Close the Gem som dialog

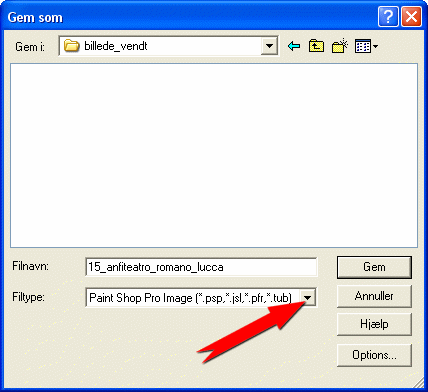pyautogui.click(x=411, y=17)
